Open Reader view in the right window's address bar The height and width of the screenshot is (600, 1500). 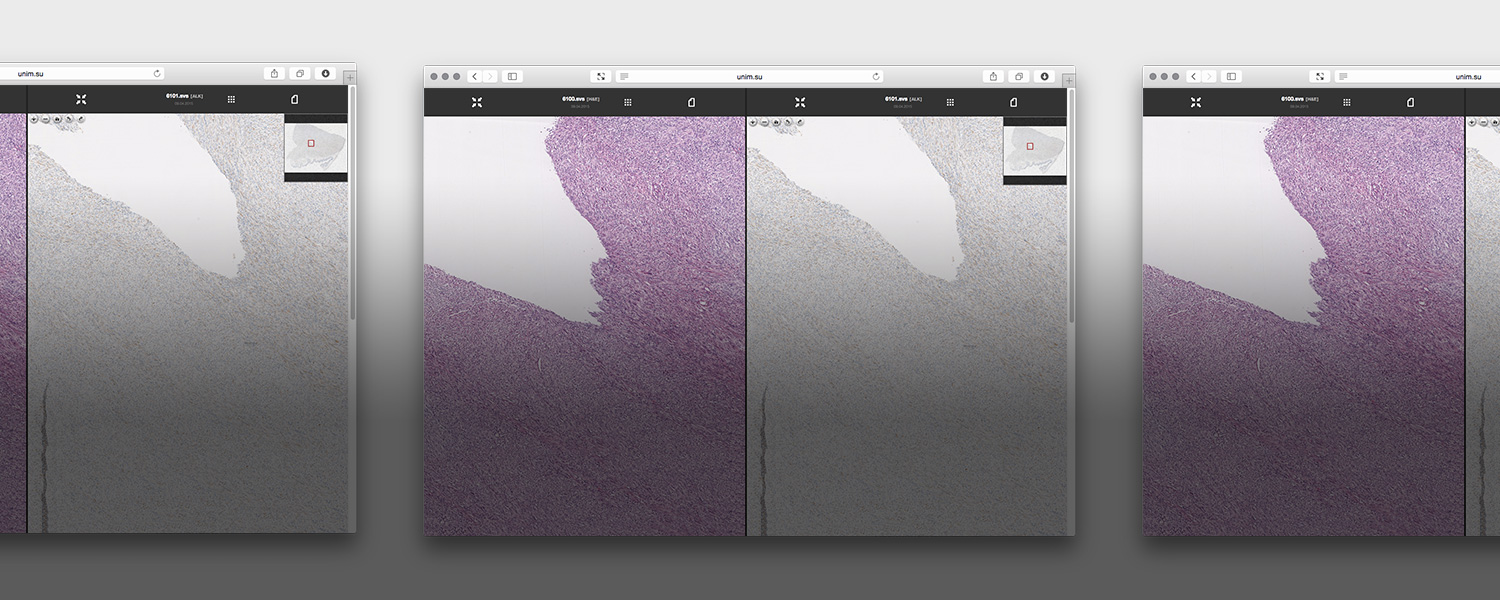point(1344,76)
